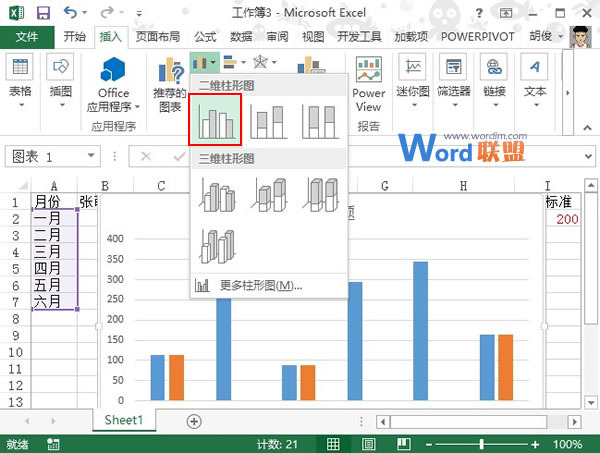Click the Redo arrow icon
Screen dimensions: 600x453
point(107,13)
